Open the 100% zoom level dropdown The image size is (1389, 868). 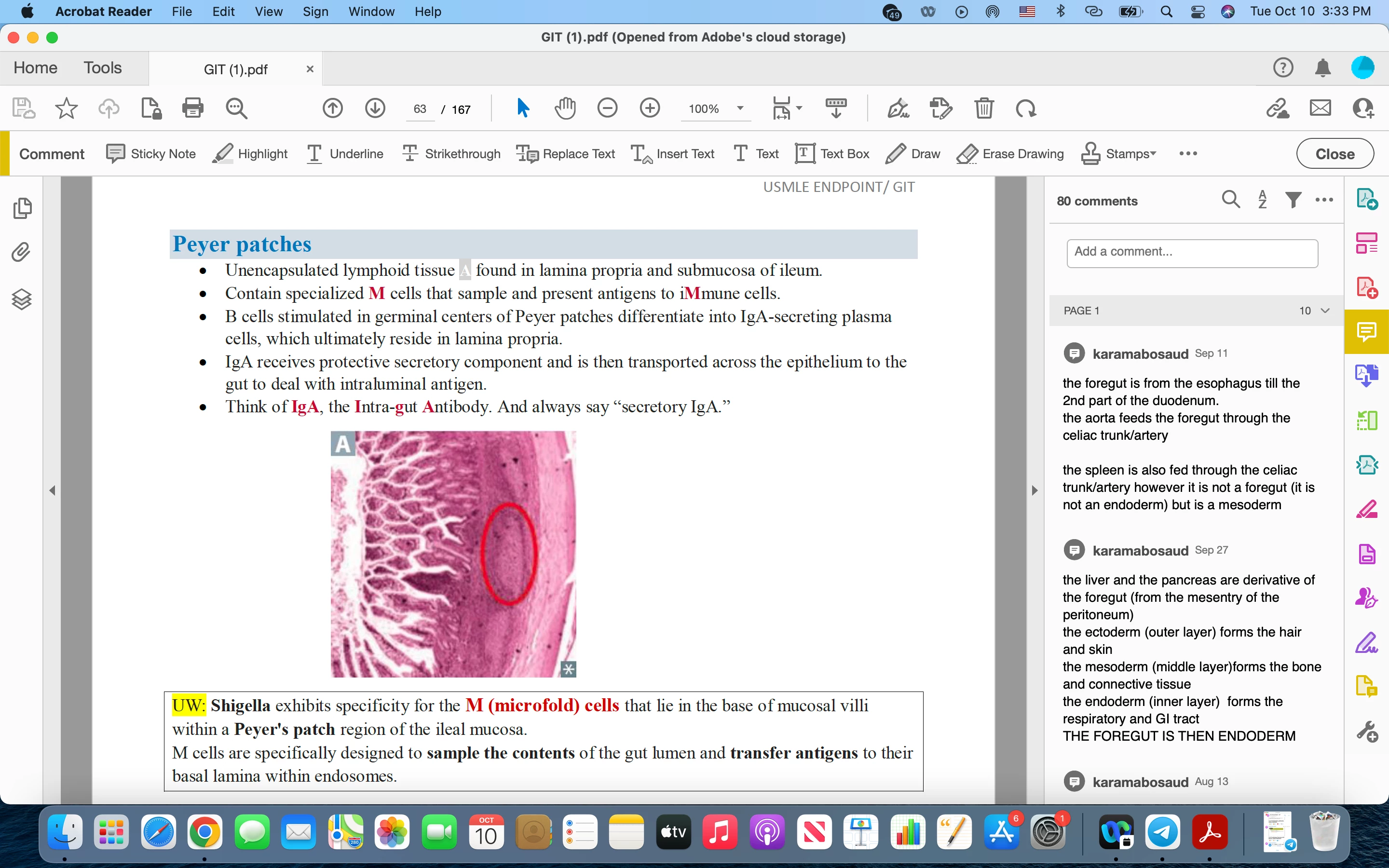tap(740, 108)
